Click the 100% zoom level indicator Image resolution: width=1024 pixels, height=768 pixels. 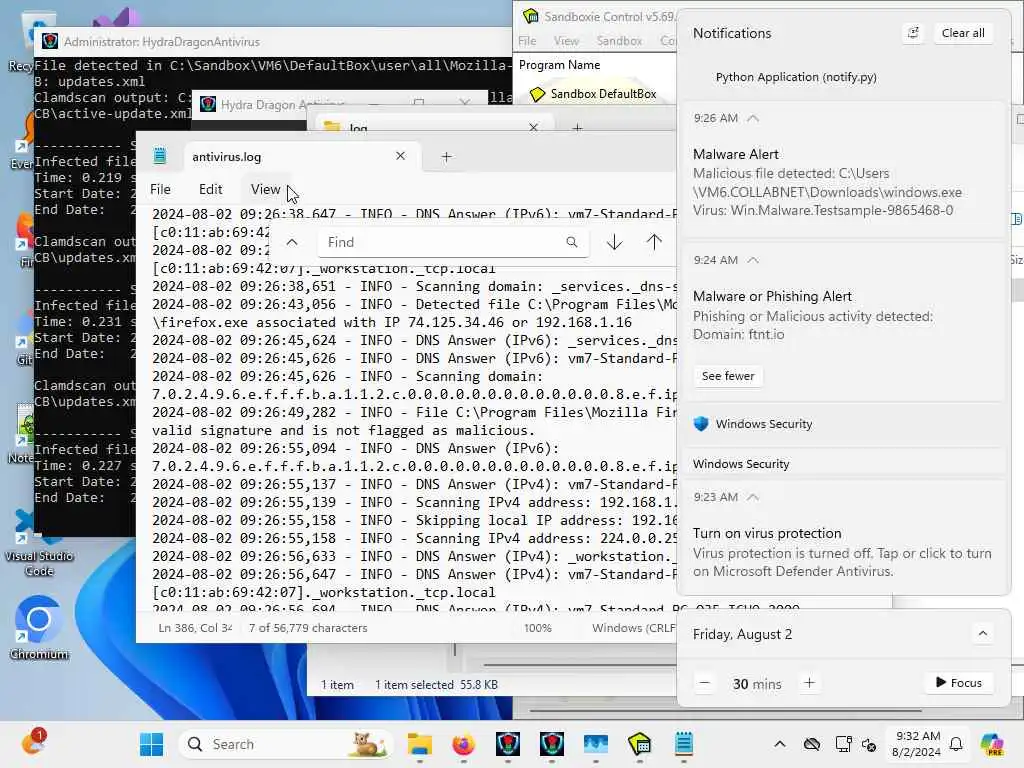[537, 628]
